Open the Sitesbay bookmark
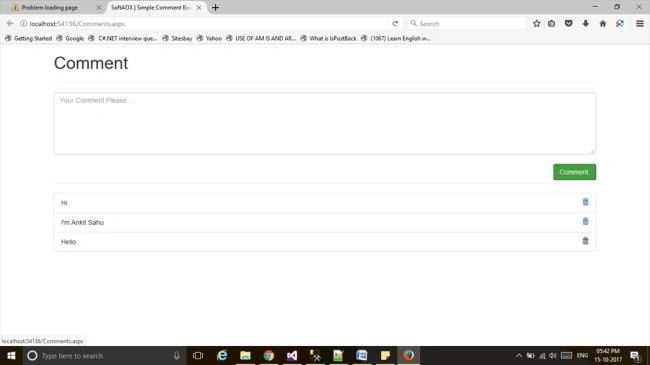650x365 pixels. 177,38
